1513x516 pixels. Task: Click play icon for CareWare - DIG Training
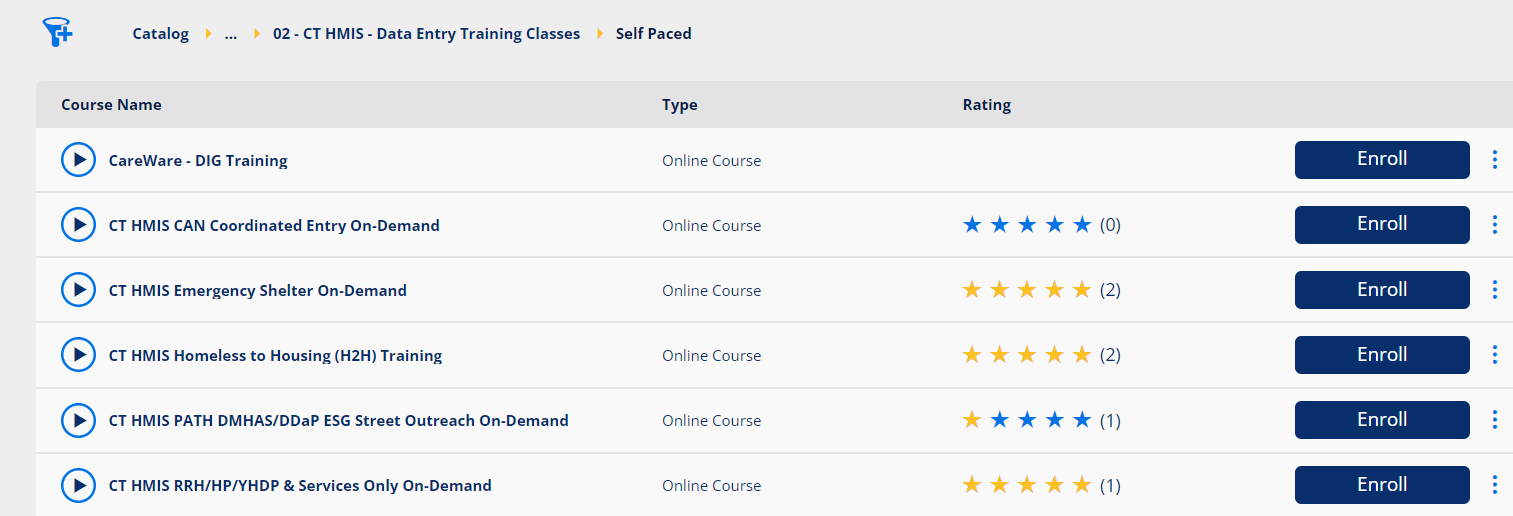[x=78, y=160]
